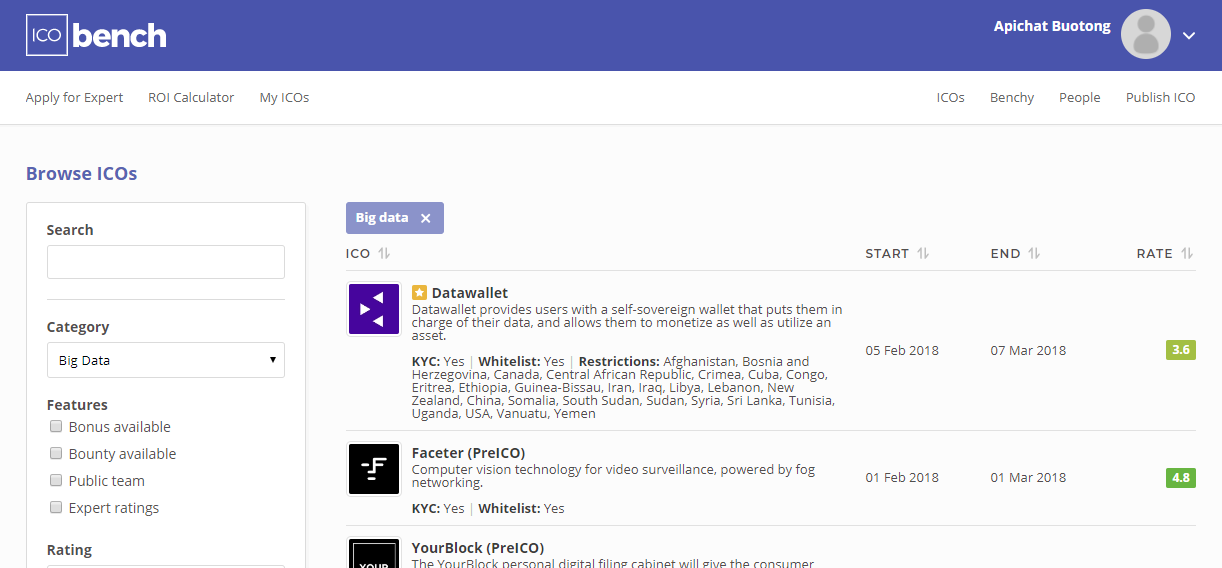Screen dimensions: 1222x568
Task: Open the YourBlock (PreICO) title link
Action: pyautogui.click(x=478, y=548)
